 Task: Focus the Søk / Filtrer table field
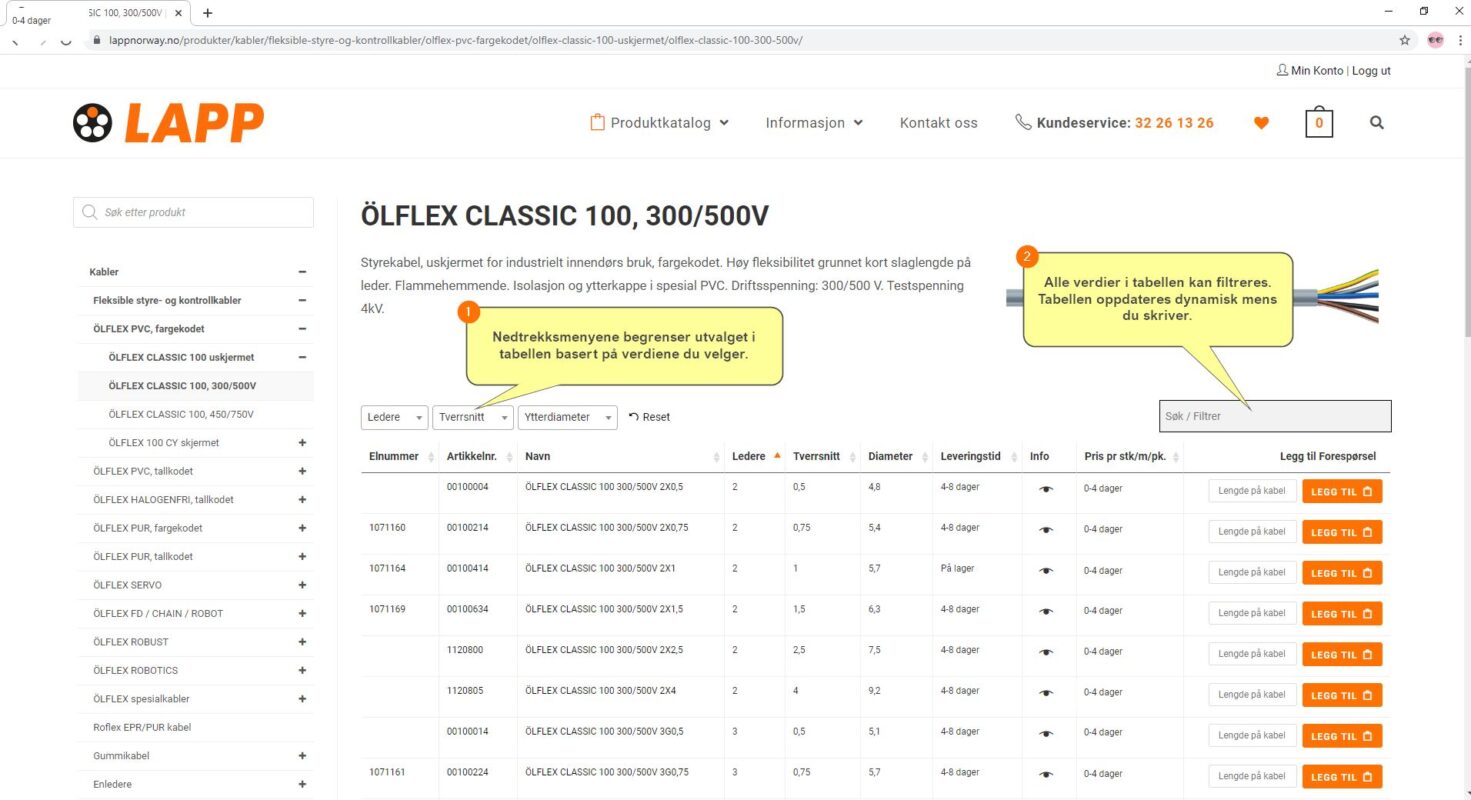tap(1275, 416)
